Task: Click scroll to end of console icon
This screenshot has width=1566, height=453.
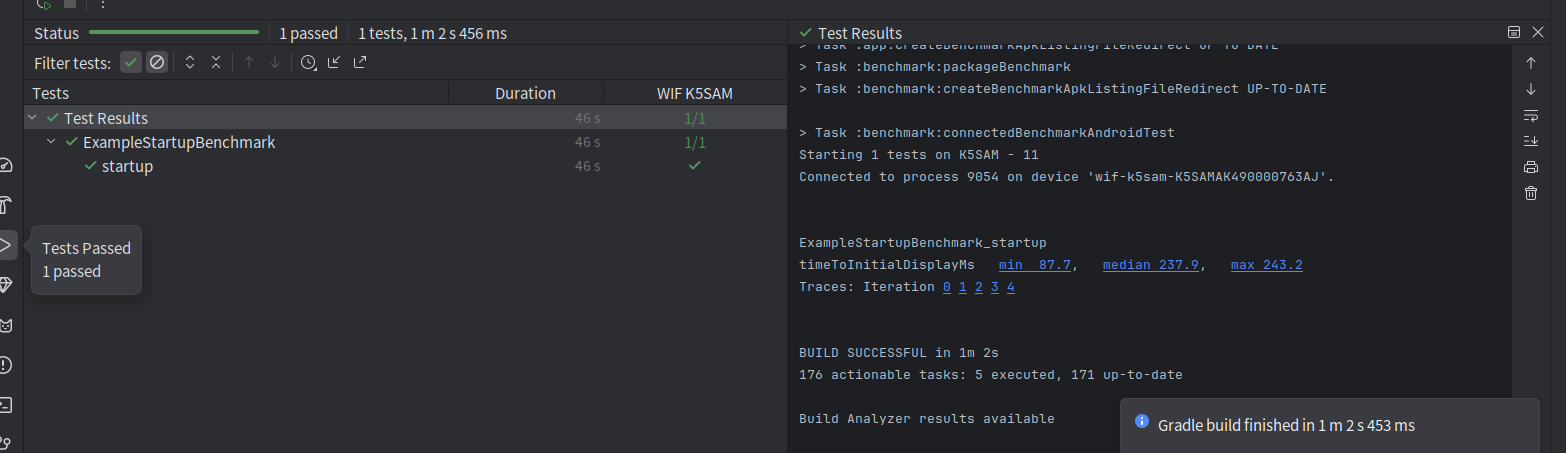Action: 1531,141
